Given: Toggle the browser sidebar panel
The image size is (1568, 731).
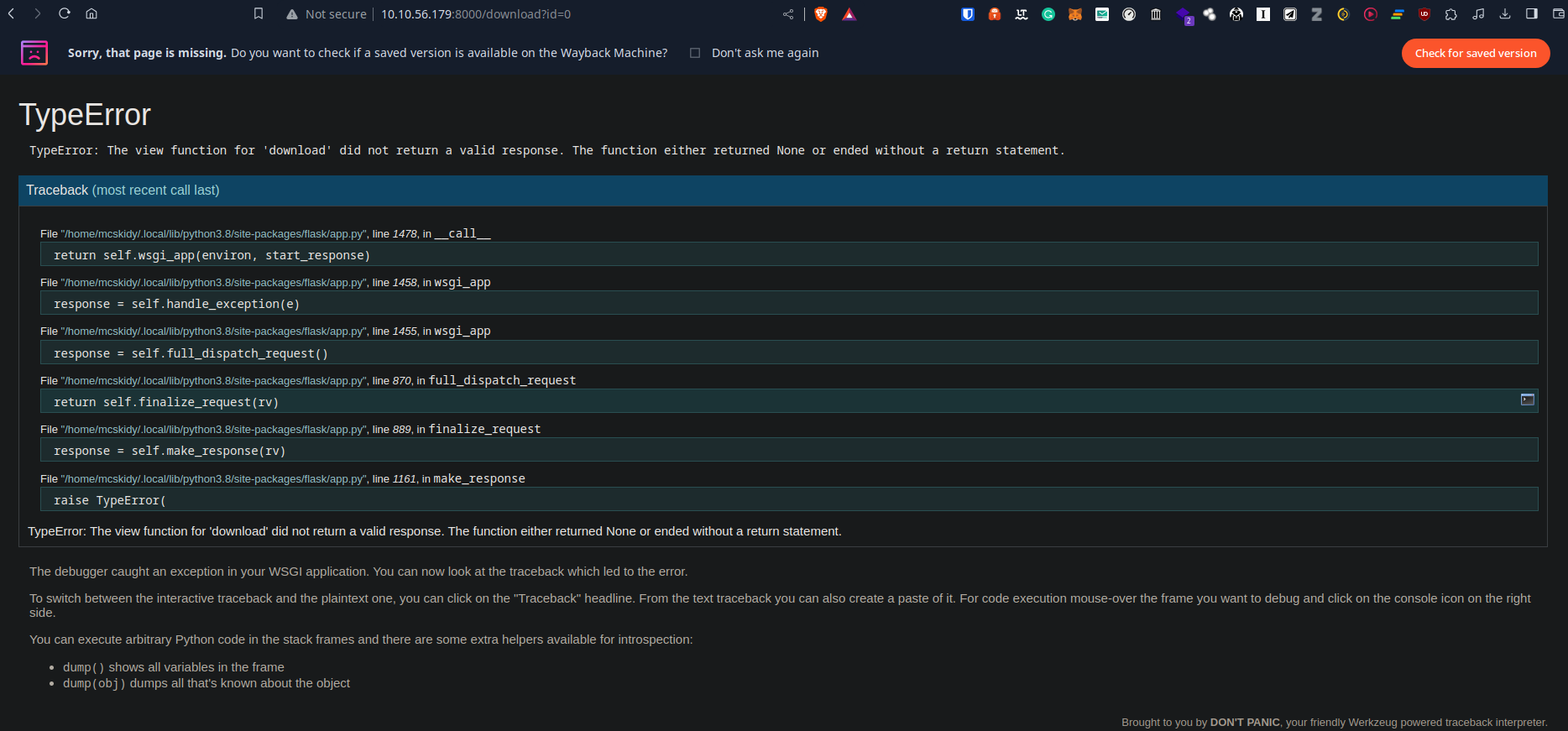Looking at the screenshot, I should click(x=1532, y=14).
